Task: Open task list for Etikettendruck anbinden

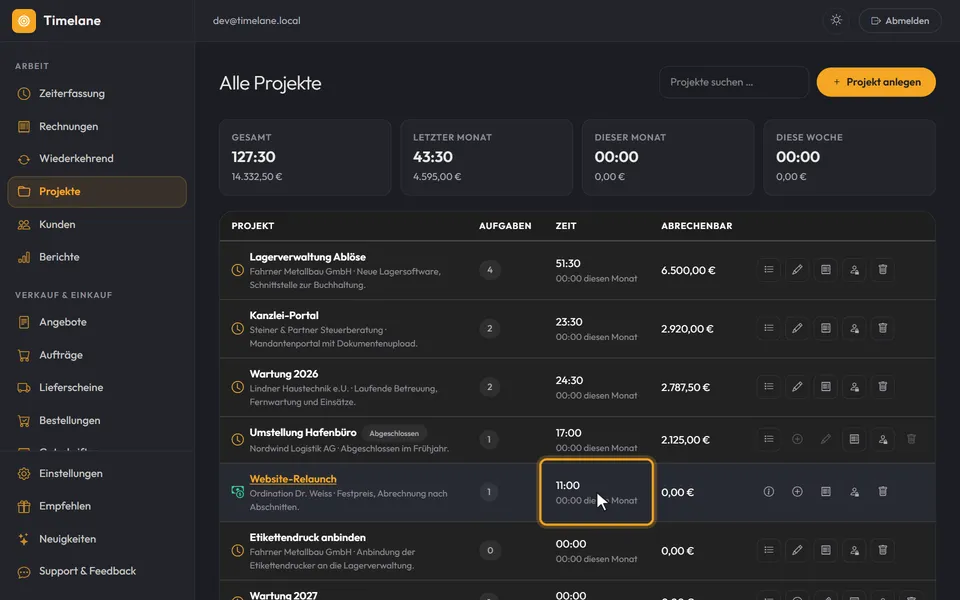Action: (x=768, y=550)
